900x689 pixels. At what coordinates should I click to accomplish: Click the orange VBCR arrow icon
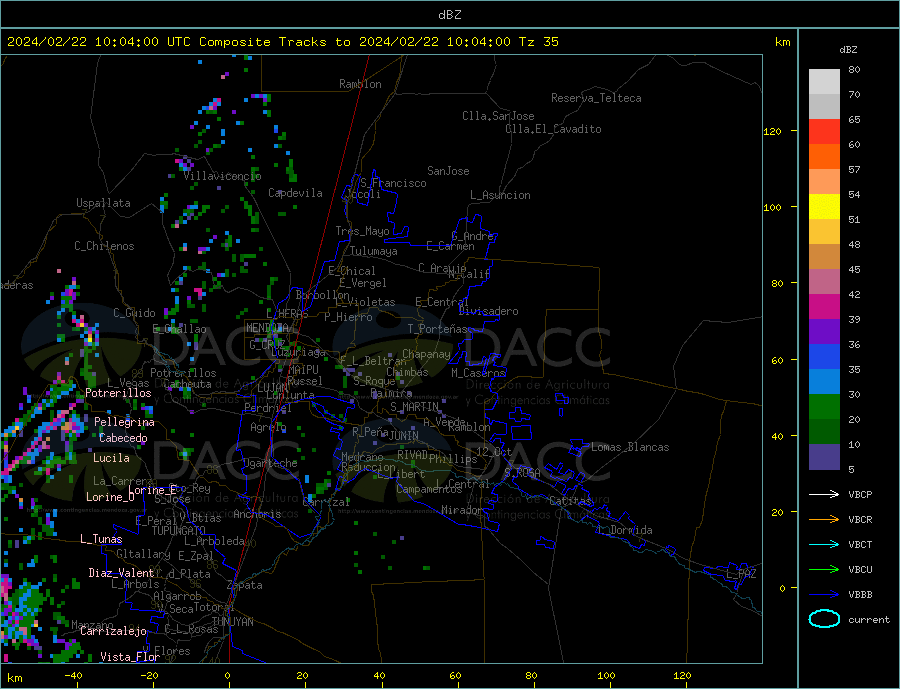pyautogui.click(x=824, y=520)
